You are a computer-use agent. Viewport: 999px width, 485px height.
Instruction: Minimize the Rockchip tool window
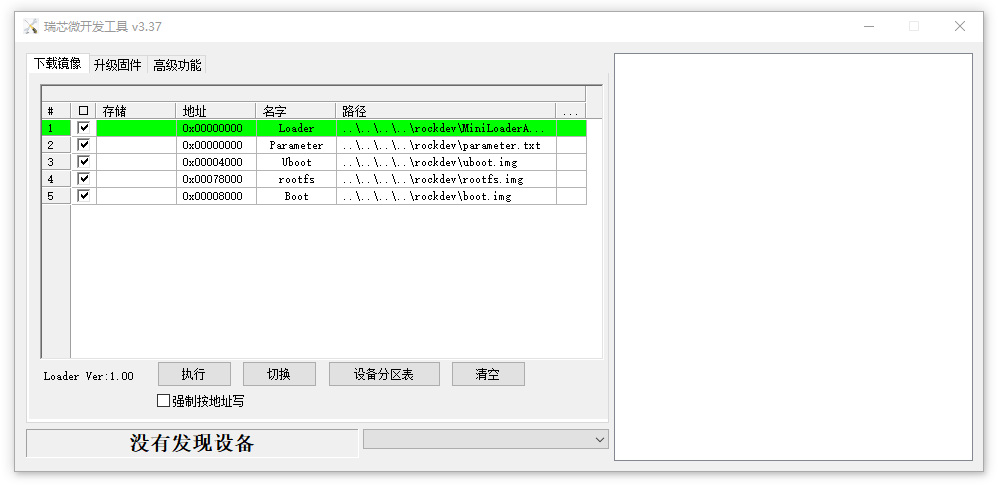coord(868,26)
